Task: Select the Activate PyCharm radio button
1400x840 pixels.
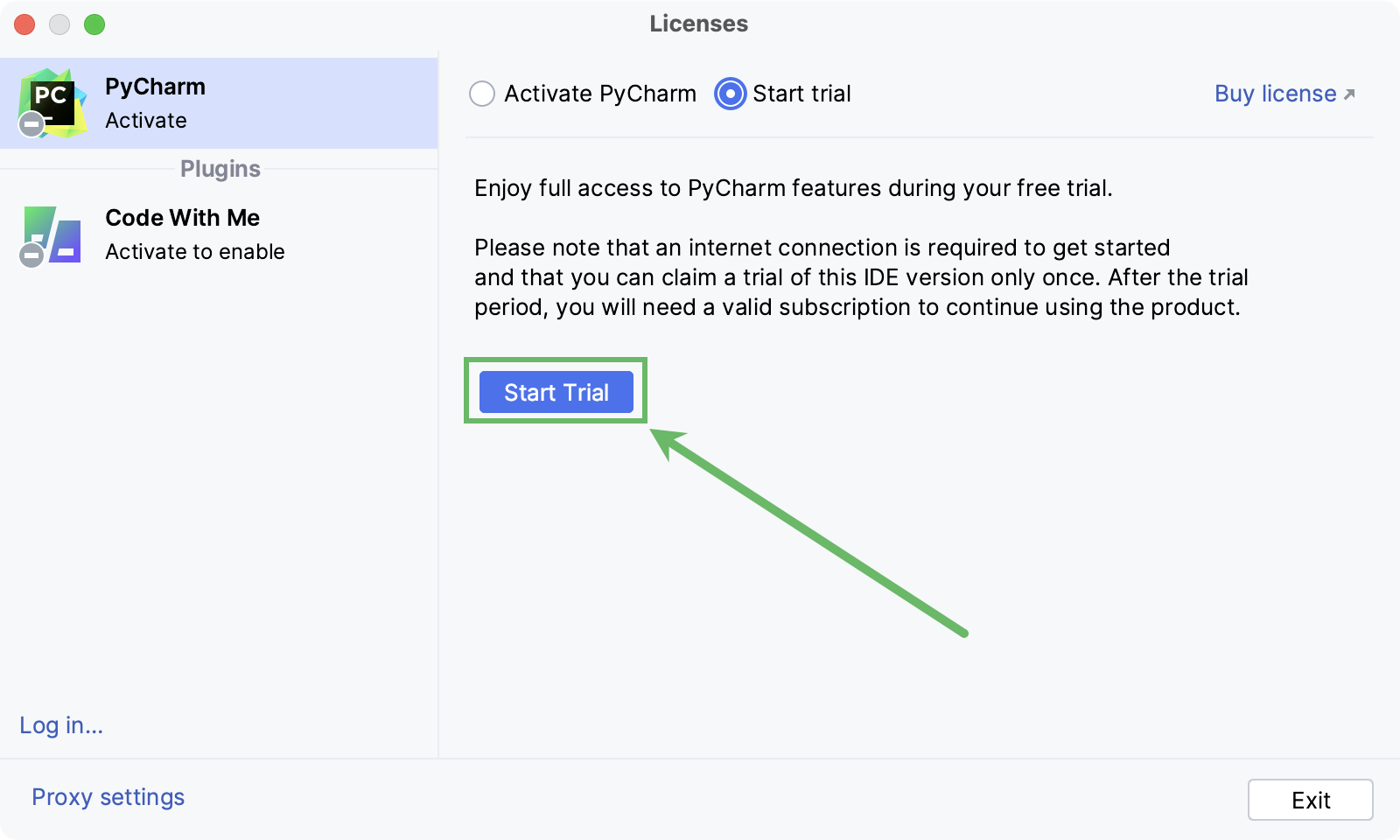Action: [x=482, y=94]
